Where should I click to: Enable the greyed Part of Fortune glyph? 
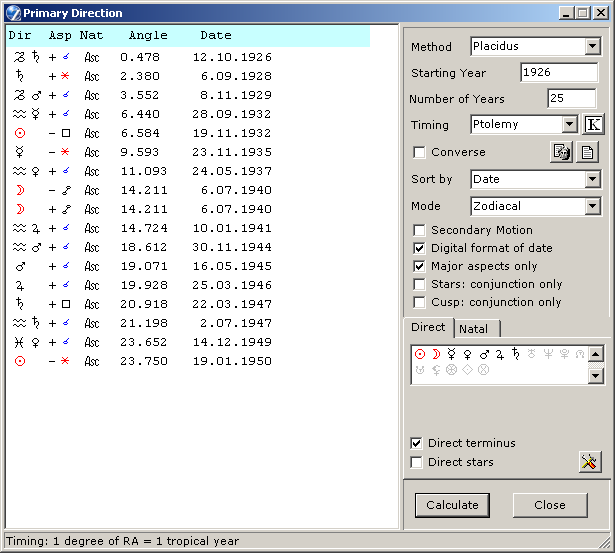[x=484, y=370]
